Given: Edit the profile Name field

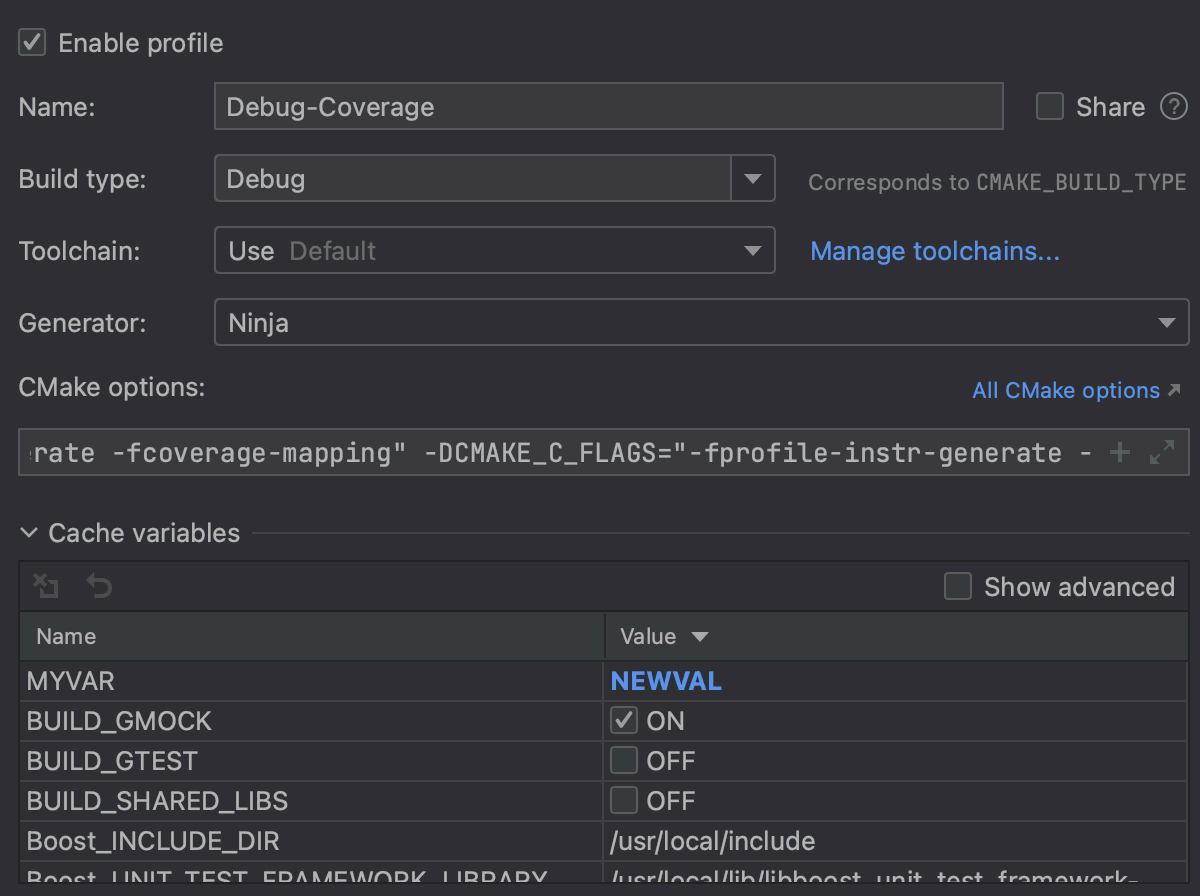Looking at the screenshot, I should click(609, 106).
